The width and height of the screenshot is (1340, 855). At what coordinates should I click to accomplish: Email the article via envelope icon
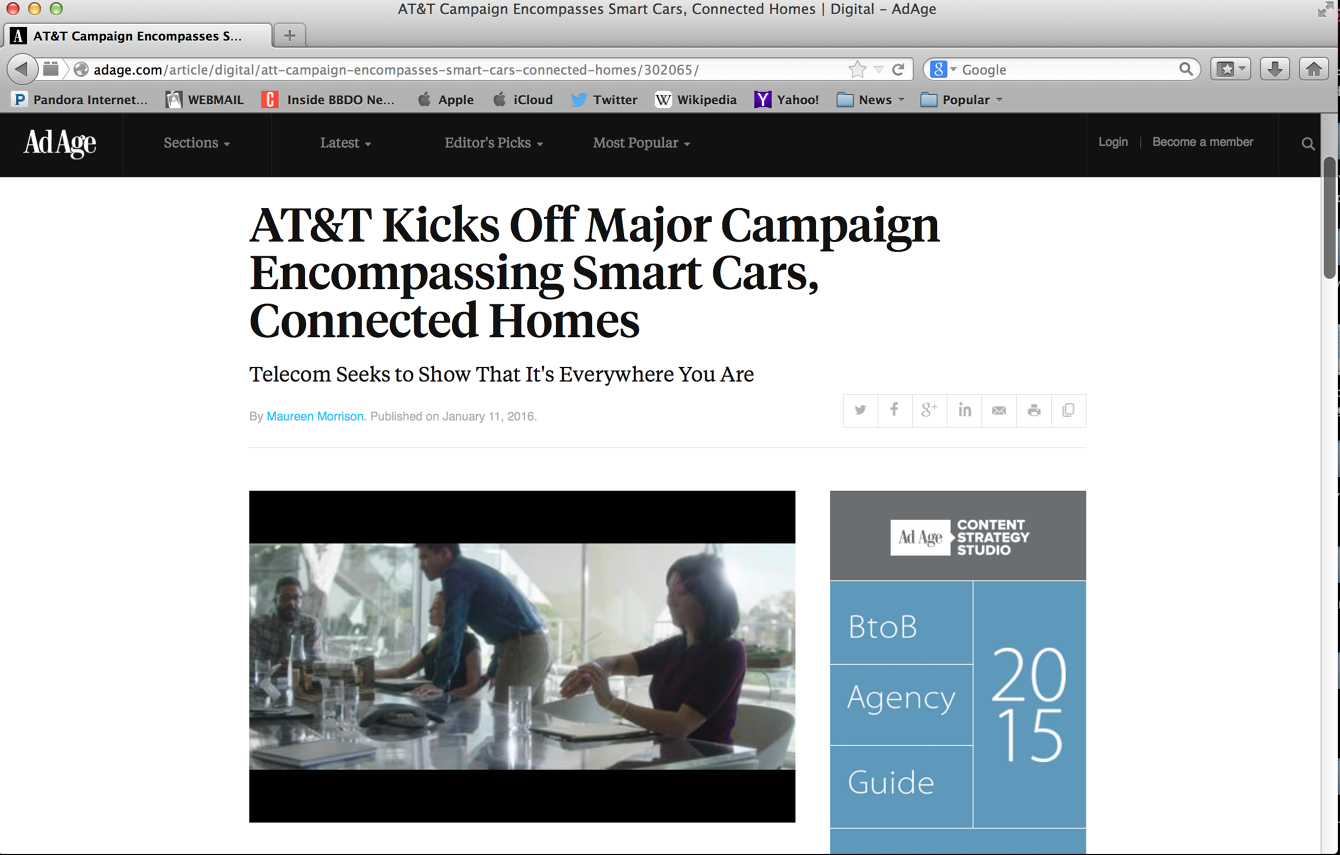999,410
